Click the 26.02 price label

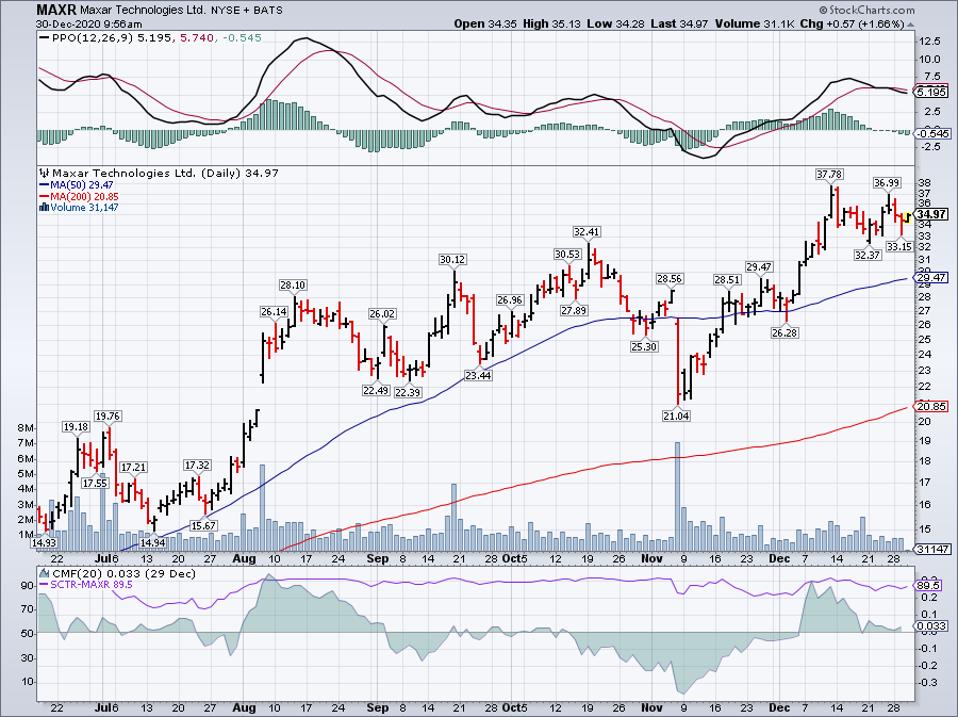coord(382,314)
